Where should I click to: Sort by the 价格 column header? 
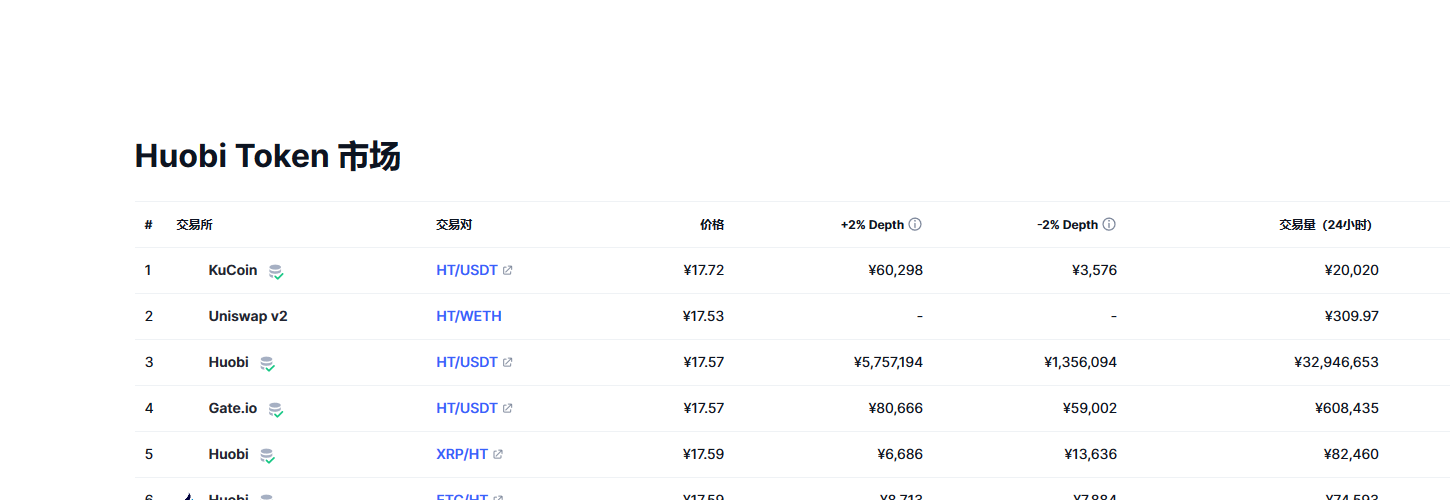[x=712, y=225]
